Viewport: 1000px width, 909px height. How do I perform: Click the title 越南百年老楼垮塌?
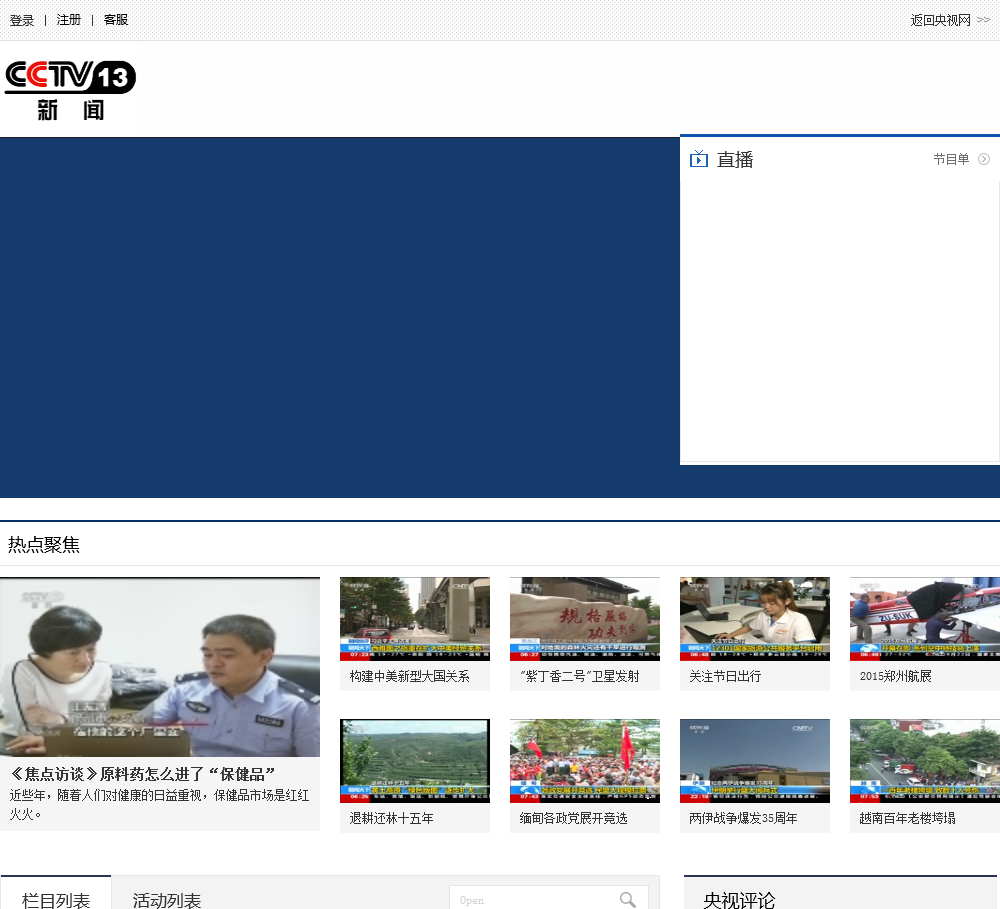coord(908,818)
